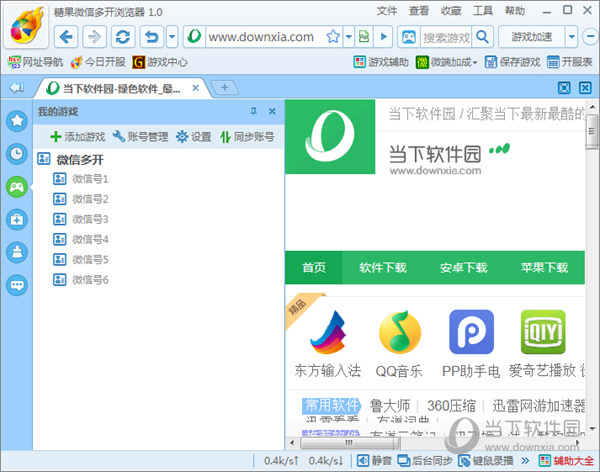
Task: Open 安卓下载 on the web page
Action: (463, 267)
